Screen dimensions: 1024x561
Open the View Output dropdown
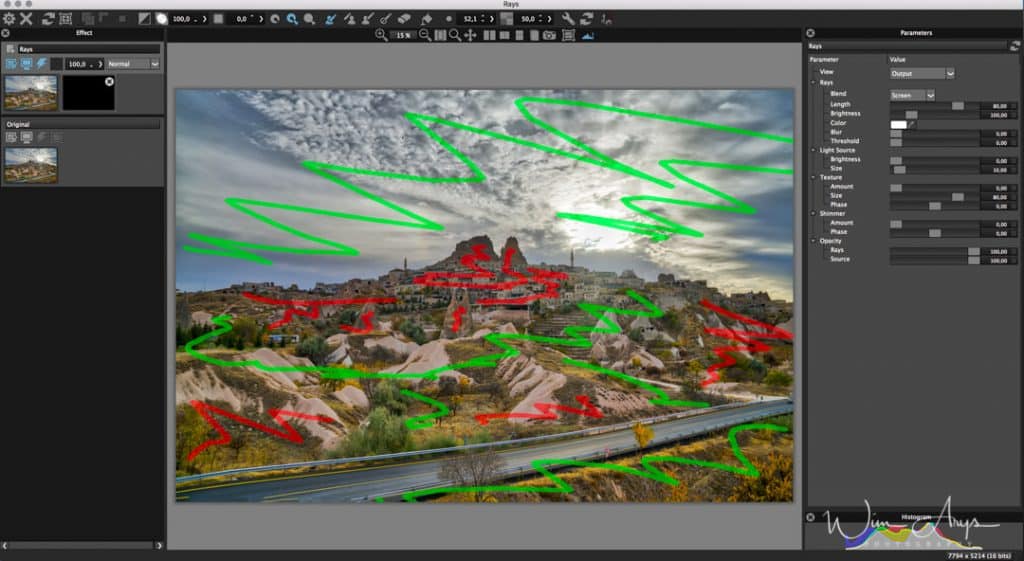tap(922, 74)
